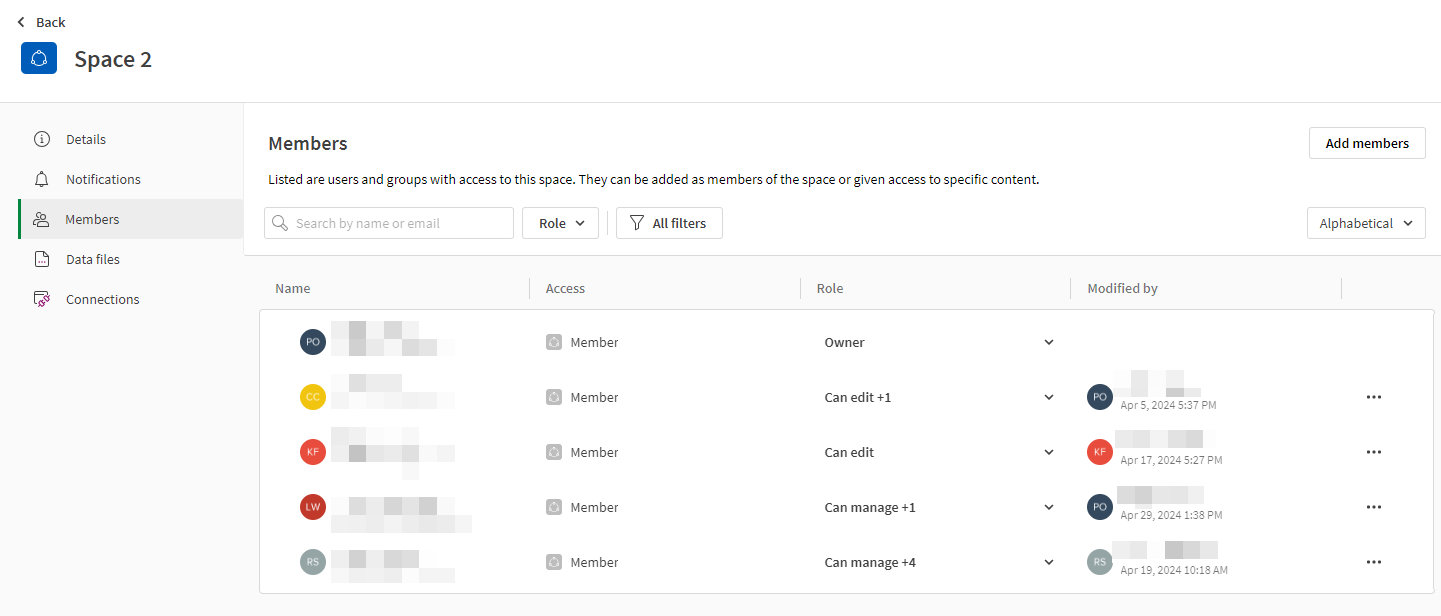Click the Apr 29, 2024 1:38 PM timestamp
This screenshot has width=1441, height=616.
click(x=1171, y=515)
